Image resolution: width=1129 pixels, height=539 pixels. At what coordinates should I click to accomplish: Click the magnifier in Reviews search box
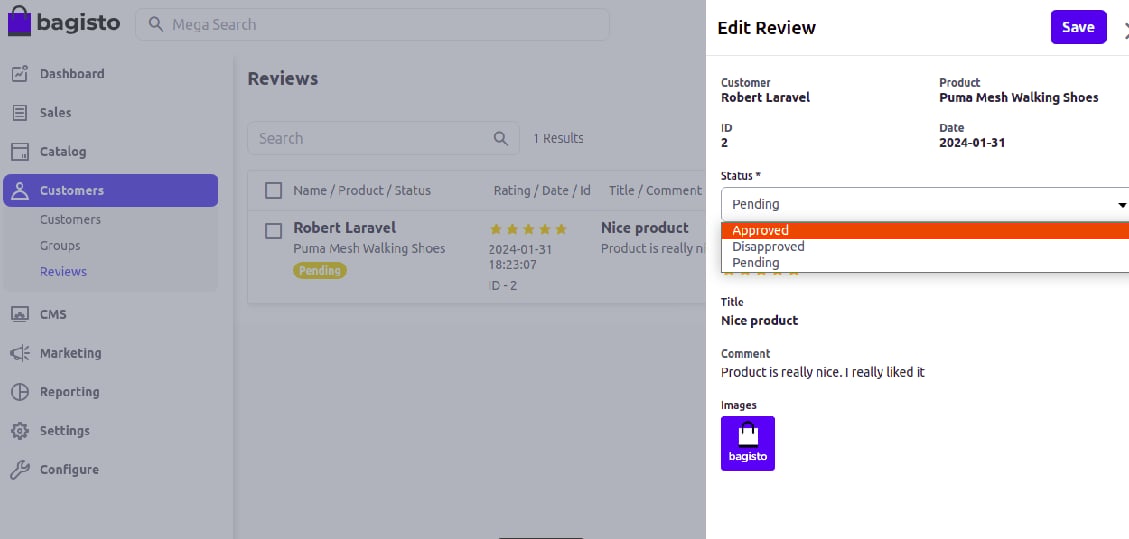point(500,138)
